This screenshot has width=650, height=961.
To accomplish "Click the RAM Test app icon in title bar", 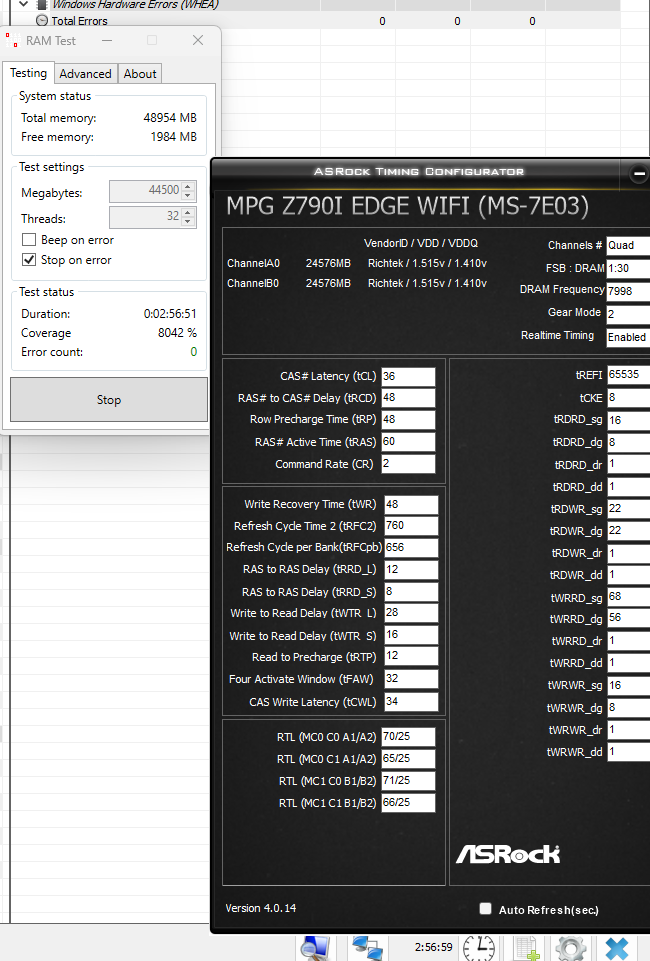I will pyautogui.click(x=12, y=40).
